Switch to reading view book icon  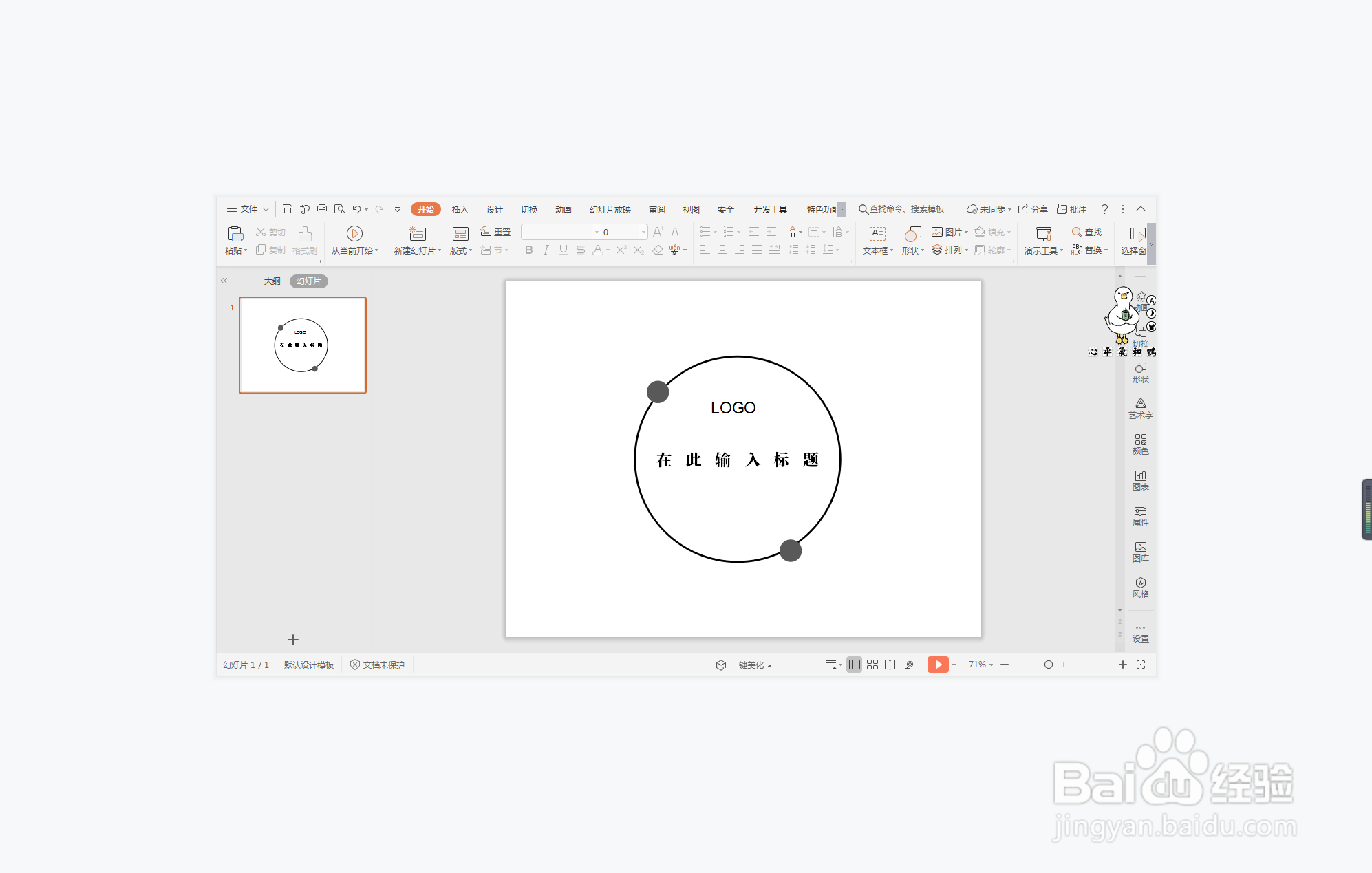pyautogui.click(x=890, y=665)
